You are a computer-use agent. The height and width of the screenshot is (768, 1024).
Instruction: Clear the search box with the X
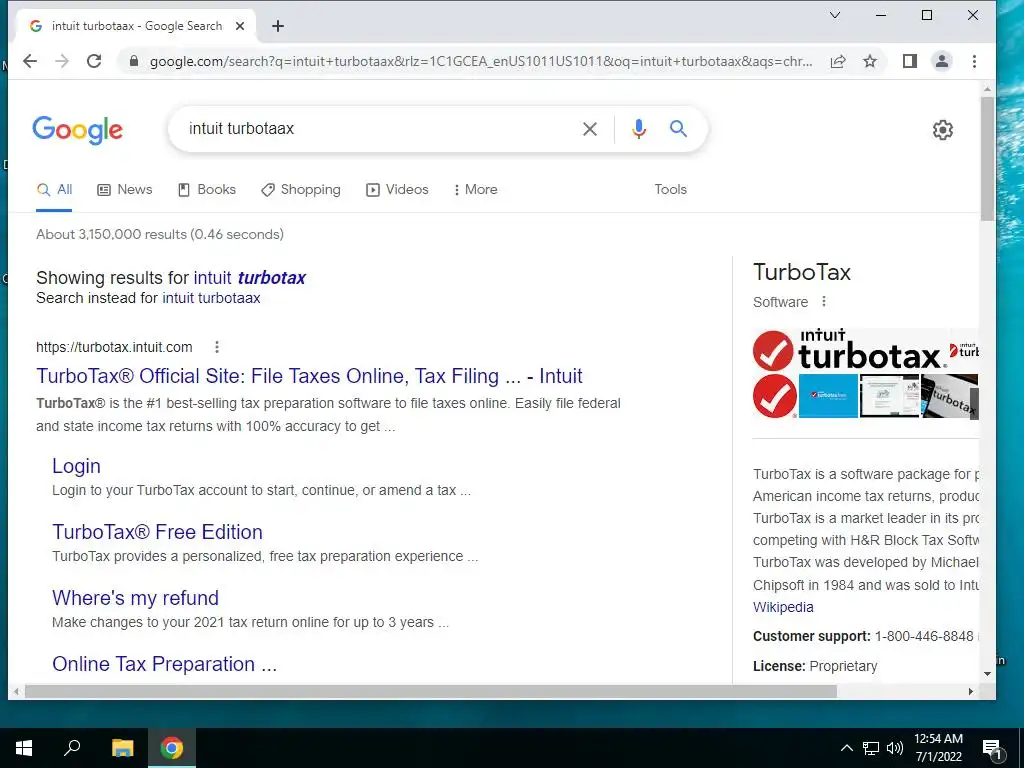click(x=590, y=129)
